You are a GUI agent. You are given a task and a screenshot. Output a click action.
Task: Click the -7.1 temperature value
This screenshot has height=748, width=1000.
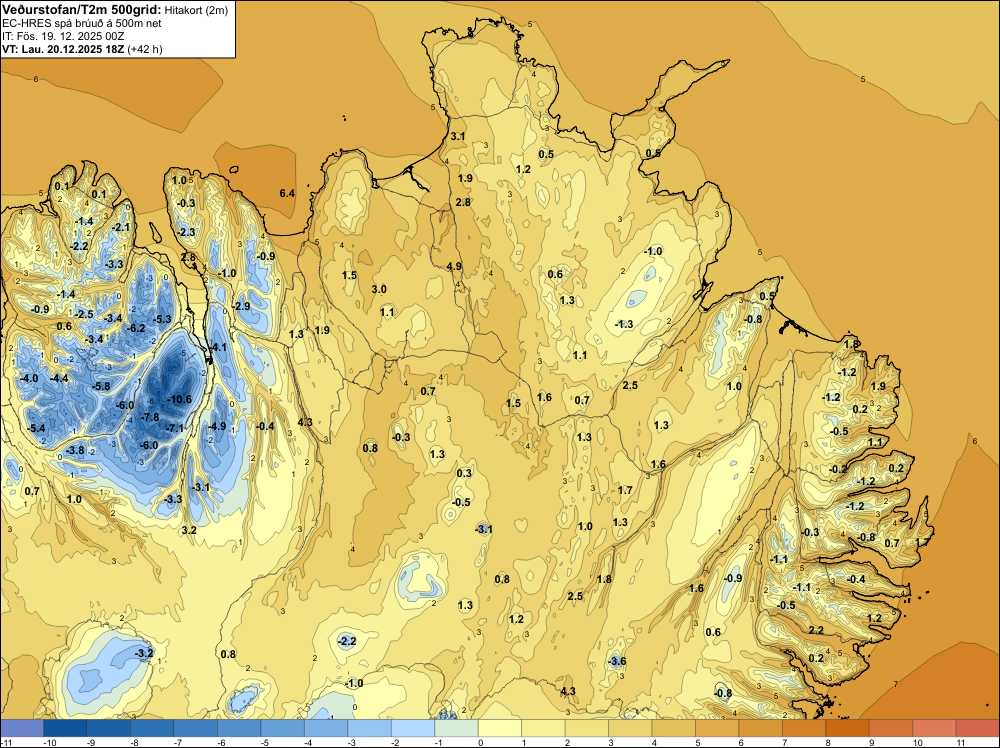tap(175, 428)
